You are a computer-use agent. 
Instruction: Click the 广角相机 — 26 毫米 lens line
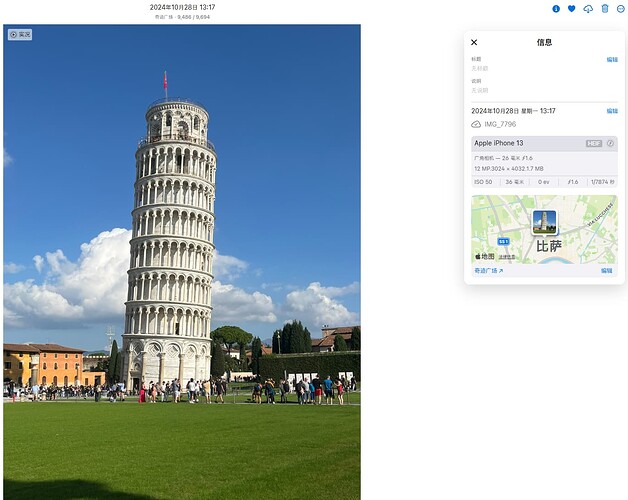pyautogui.click(x=503, y=158)
